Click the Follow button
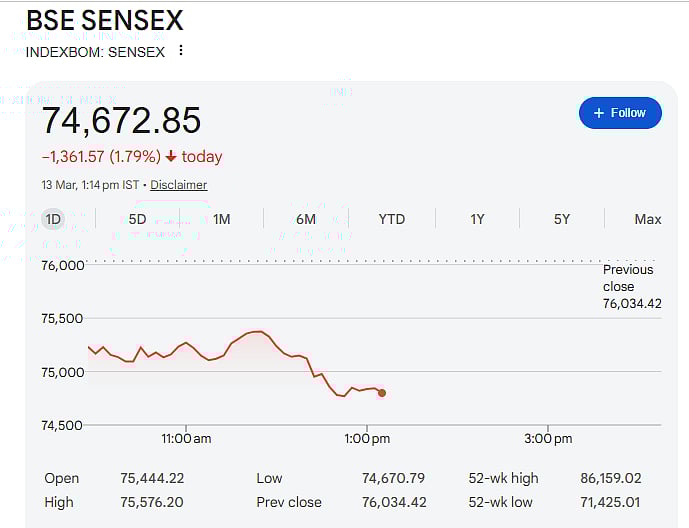The width and height of the screenshot is (689, 528). [x=619, y=113]
